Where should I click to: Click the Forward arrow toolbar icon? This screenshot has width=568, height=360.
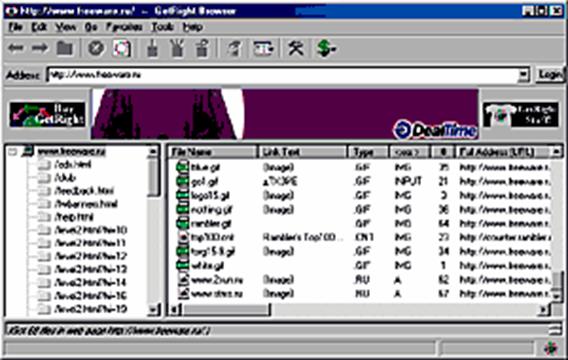[x=39, y=48]
